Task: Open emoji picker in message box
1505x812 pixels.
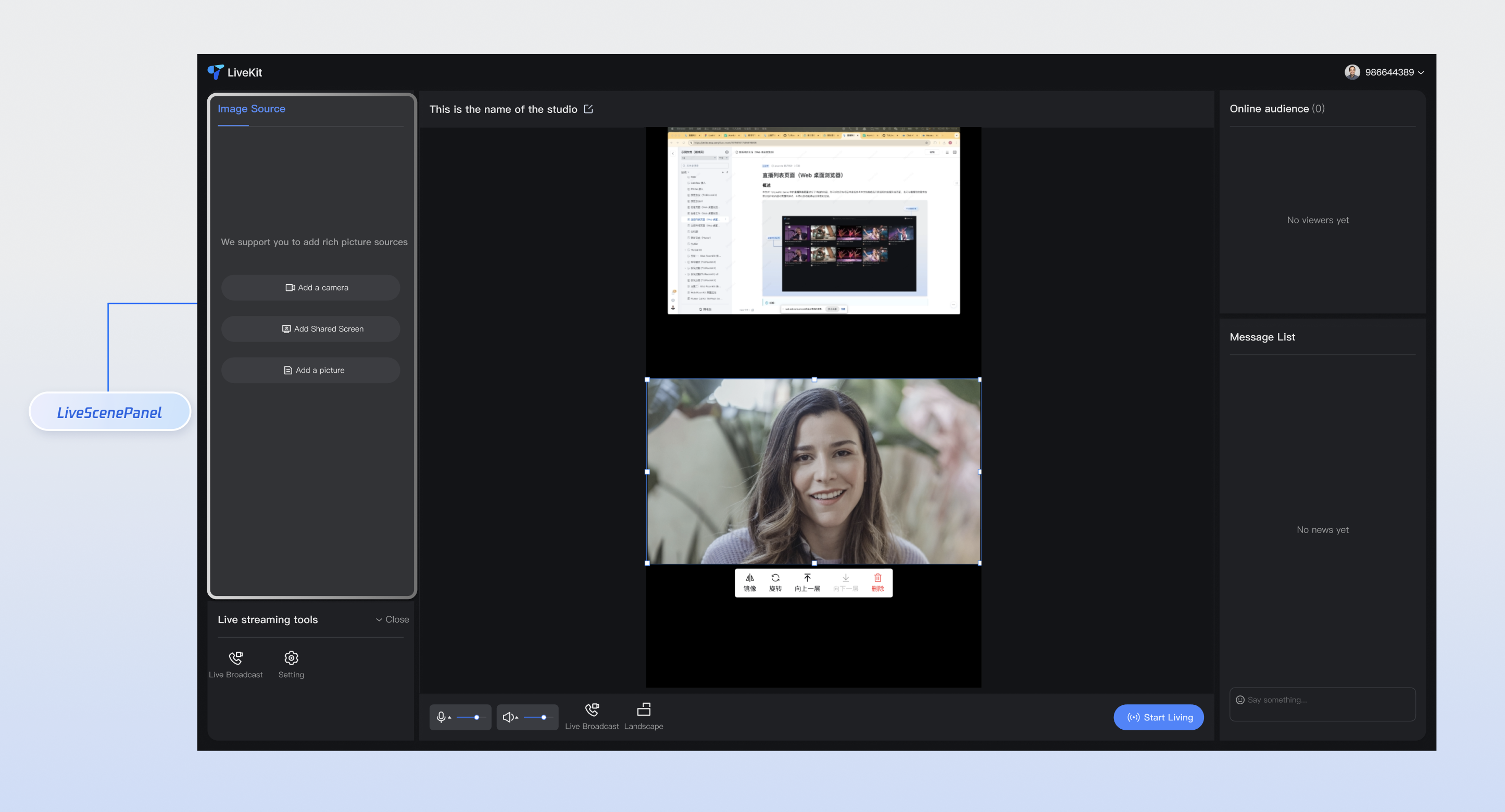Action: coord(1240,700)
